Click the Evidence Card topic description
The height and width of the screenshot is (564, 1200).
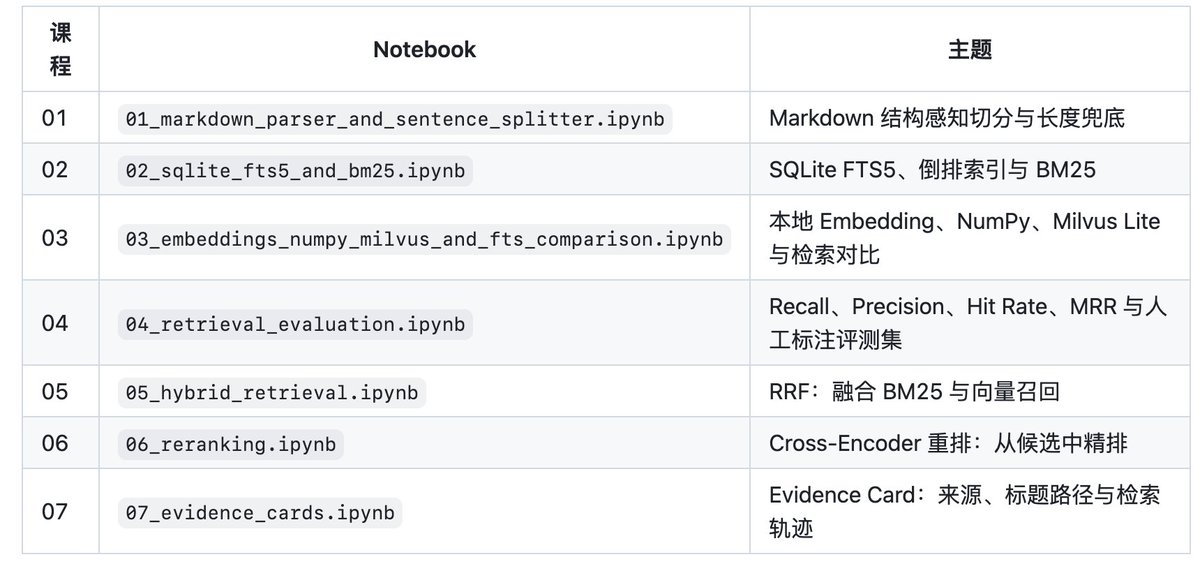click(x=965, y=511)
